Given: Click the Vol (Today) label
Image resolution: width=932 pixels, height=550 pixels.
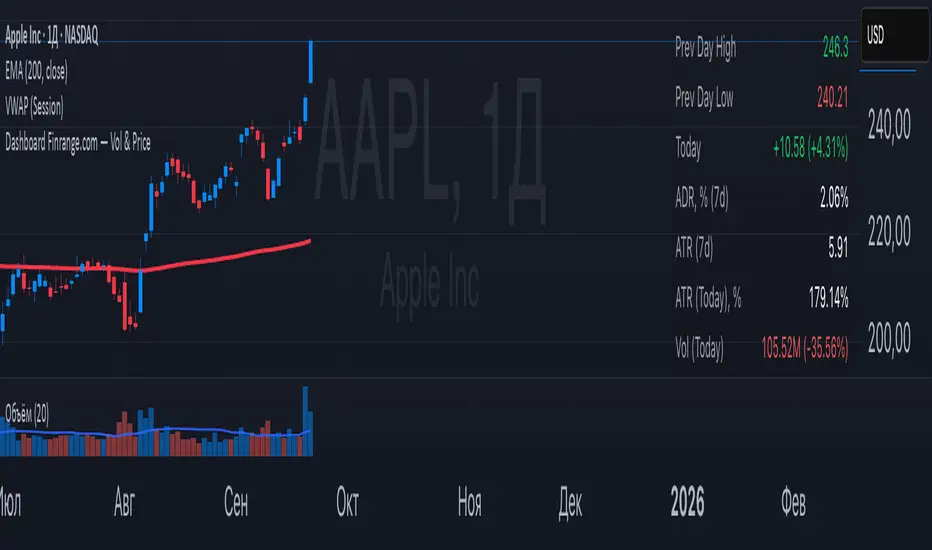Looking at the screenshot, I should point(700,348).
